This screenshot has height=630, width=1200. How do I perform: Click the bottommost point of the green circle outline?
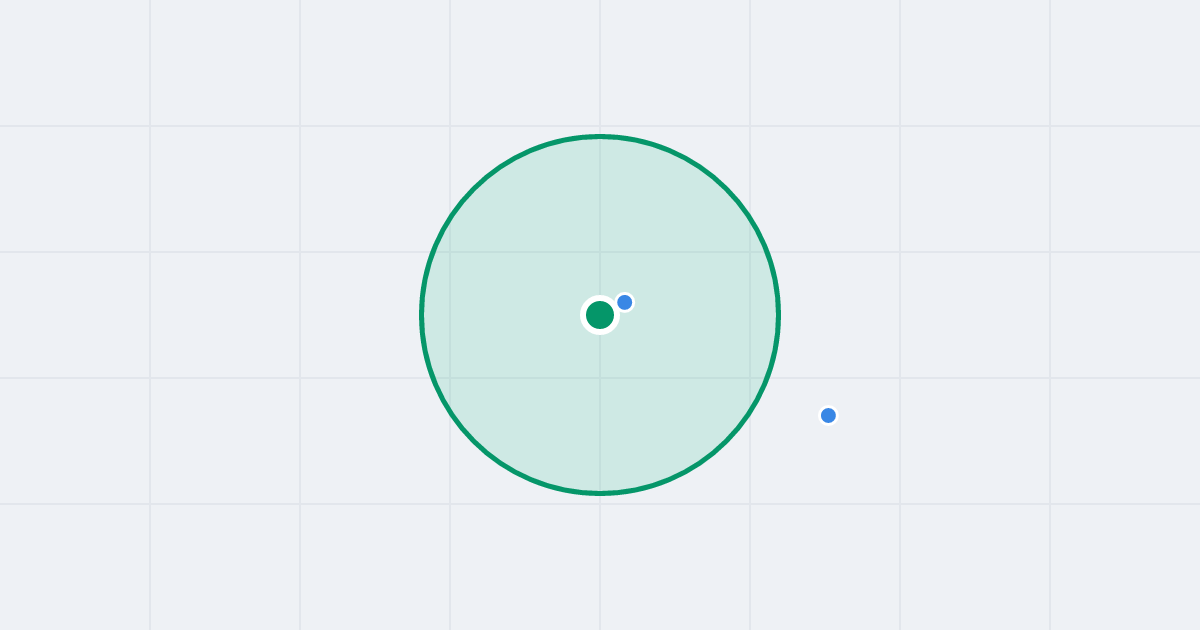pos(600,493)
